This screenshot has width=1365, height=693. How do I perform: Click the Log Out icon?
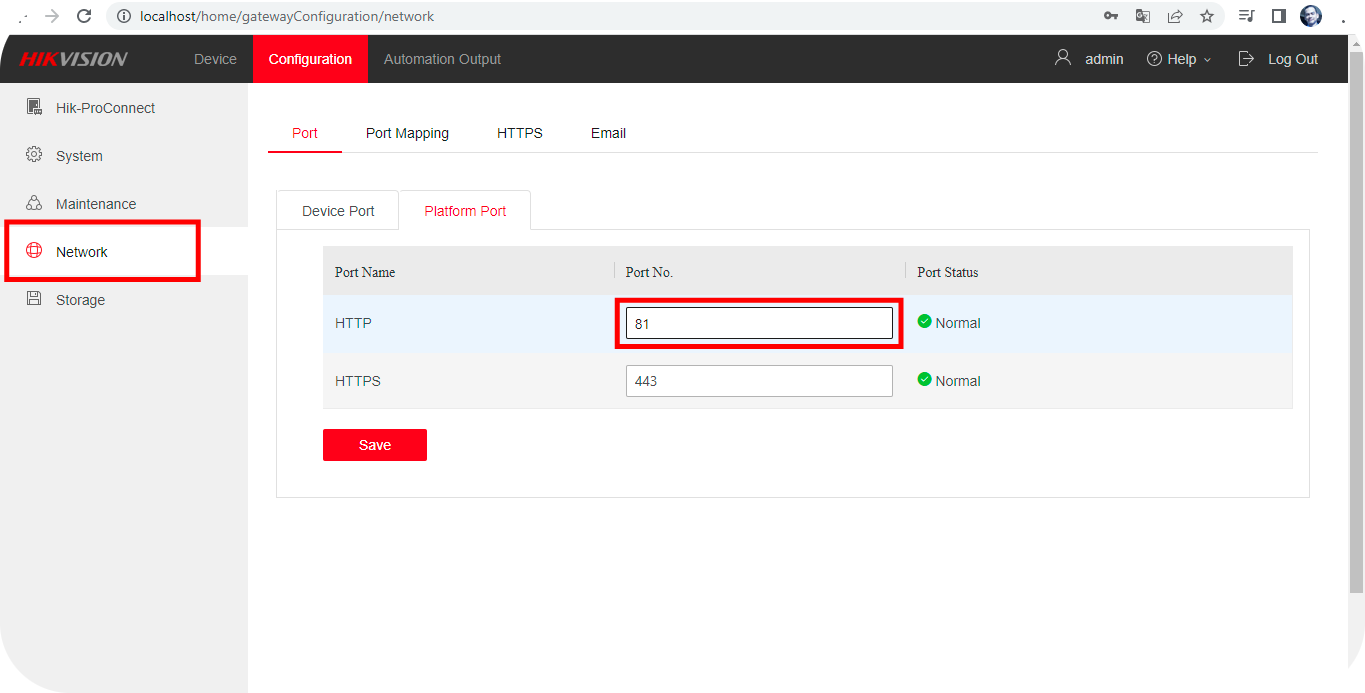coord(1246,59)
